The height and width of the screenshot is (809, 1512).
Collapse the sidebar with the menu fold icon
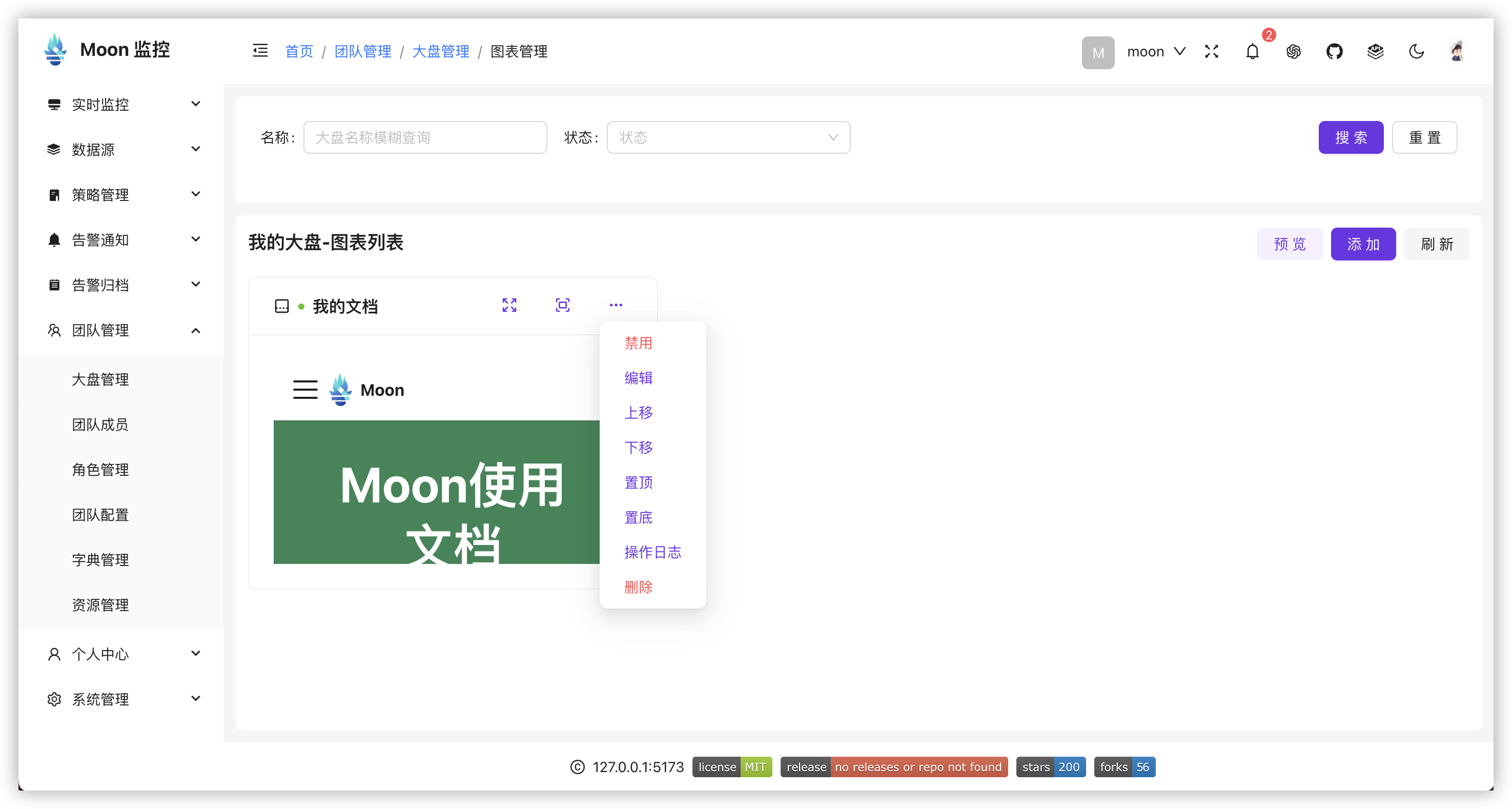260,51
